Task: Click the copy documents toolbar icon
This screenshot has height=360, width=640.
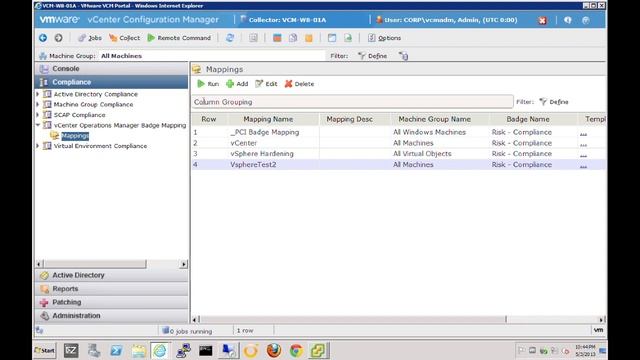Action: pyautogui.click(x=293, y=38)
